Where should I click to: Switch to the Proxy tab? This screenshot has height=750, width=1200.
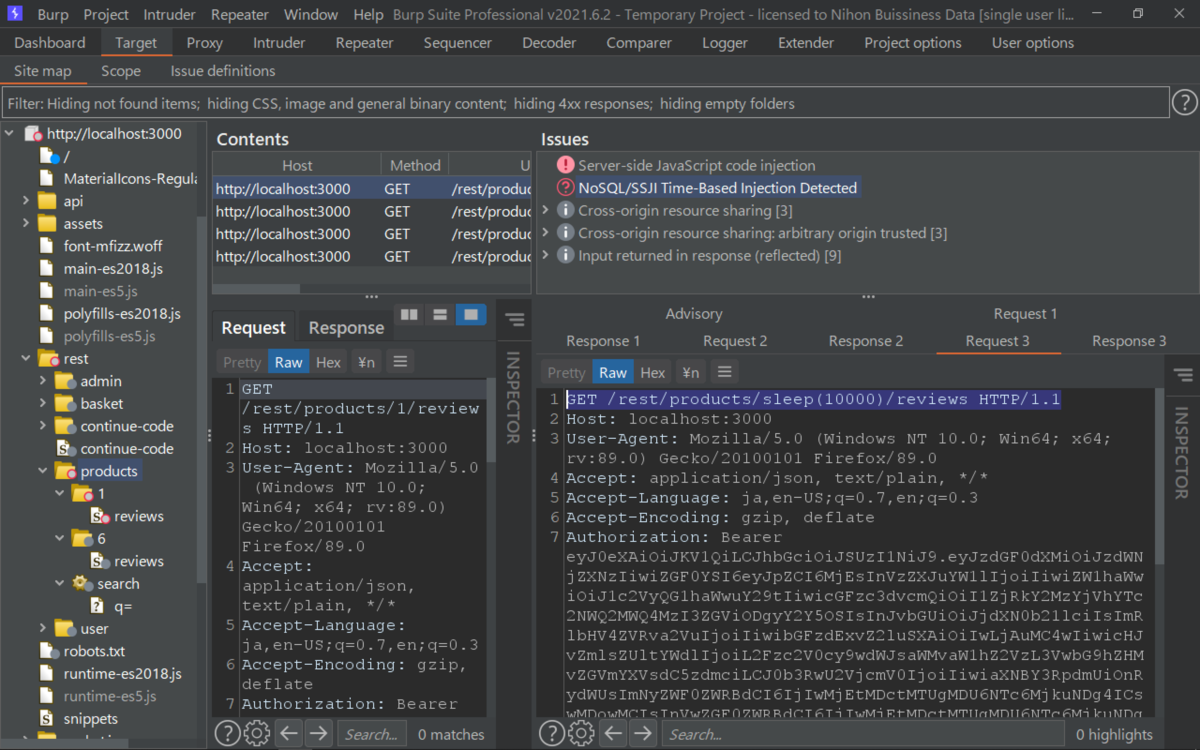205,43
